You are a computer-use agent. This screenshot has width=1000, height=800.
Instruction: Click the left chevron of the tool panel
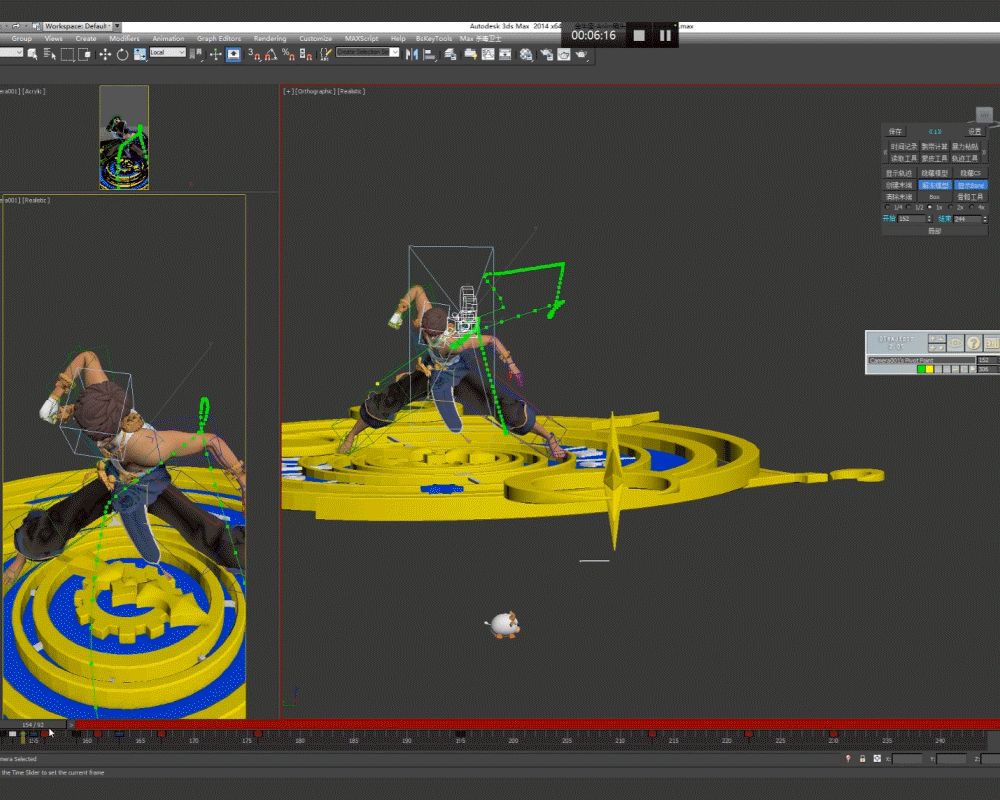(x=885, y=152)
